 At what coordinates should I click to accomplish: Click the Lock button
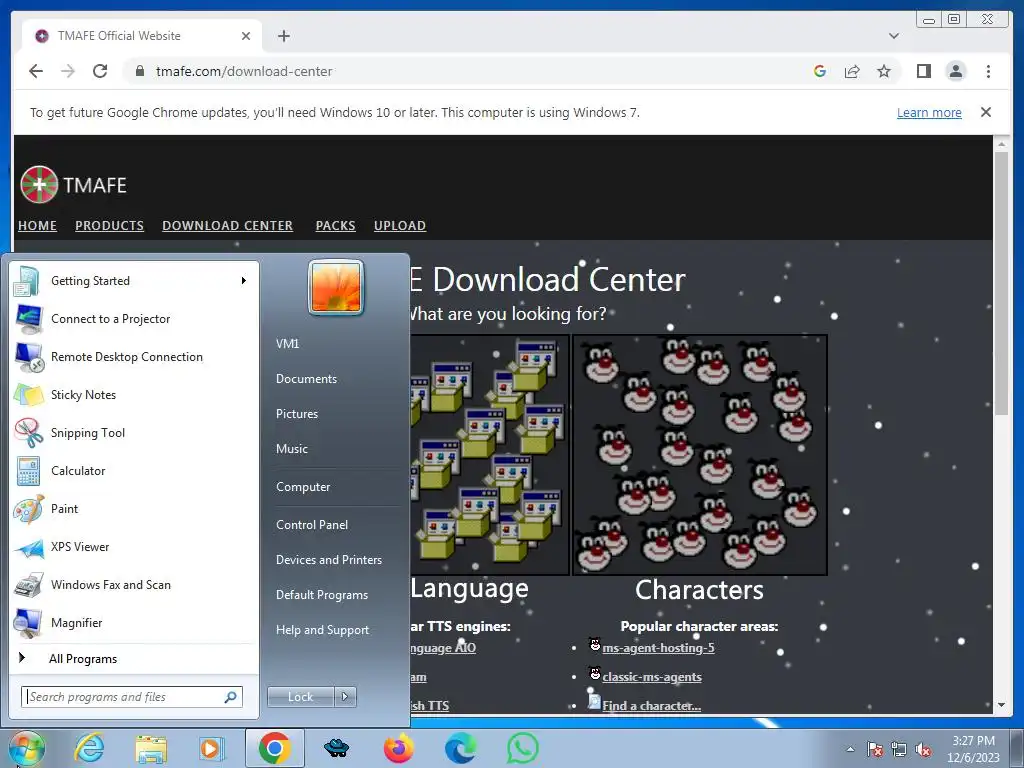(x=300, y=697)
